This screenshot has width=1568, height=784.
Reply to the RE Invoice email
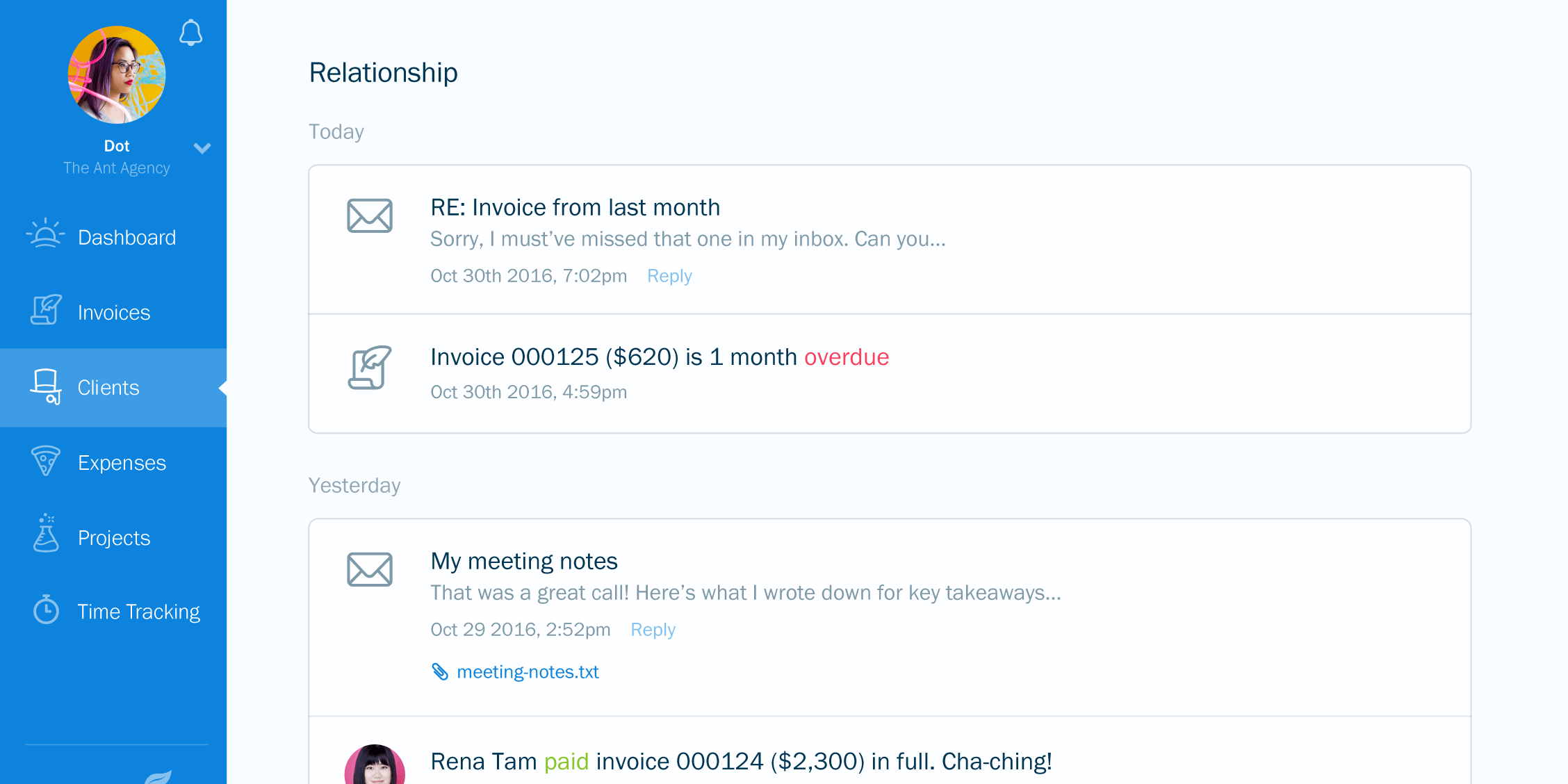670,276
